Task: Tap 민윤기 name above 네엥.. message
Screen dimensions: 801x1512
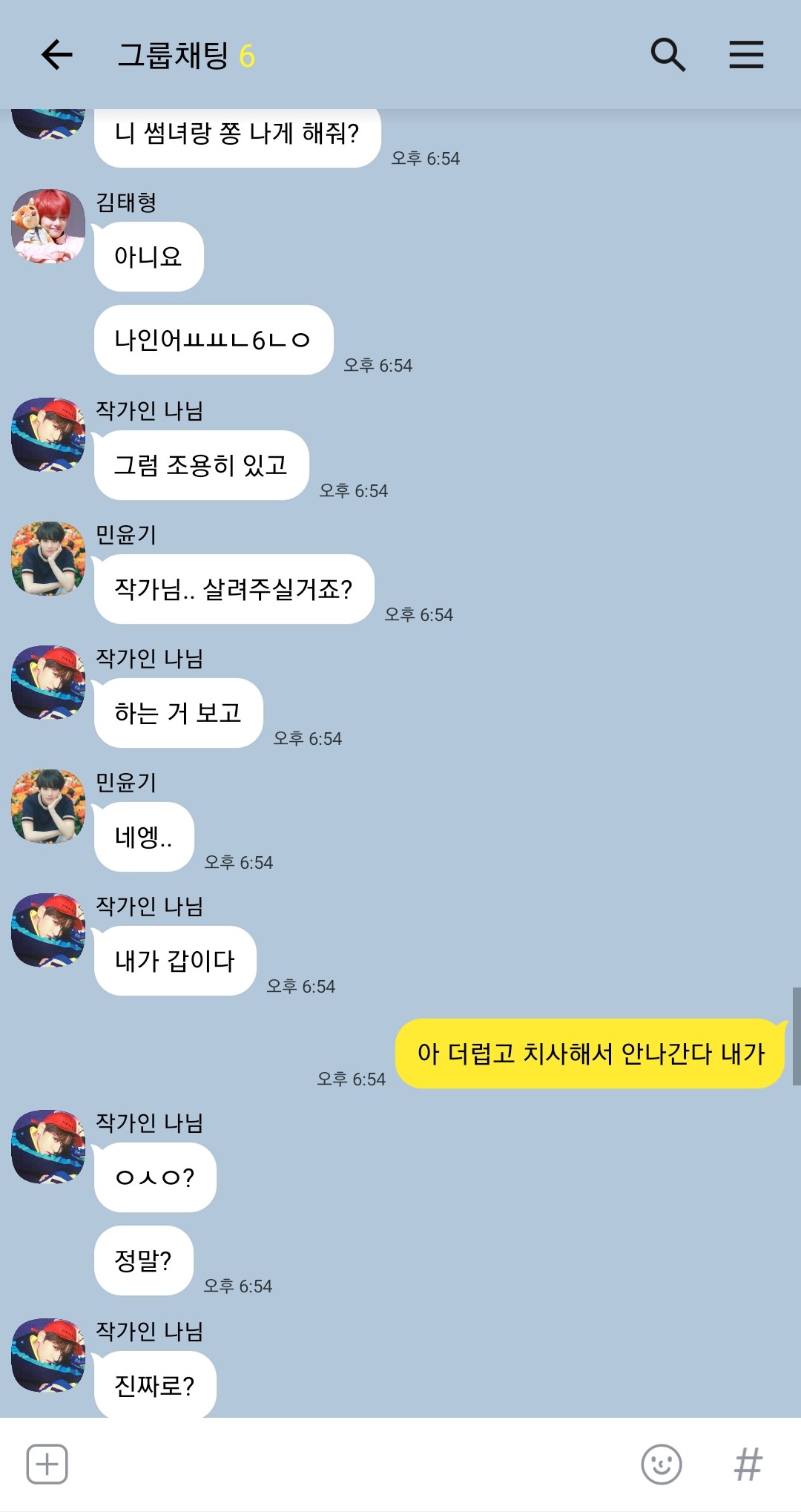Action: point(126,782)
